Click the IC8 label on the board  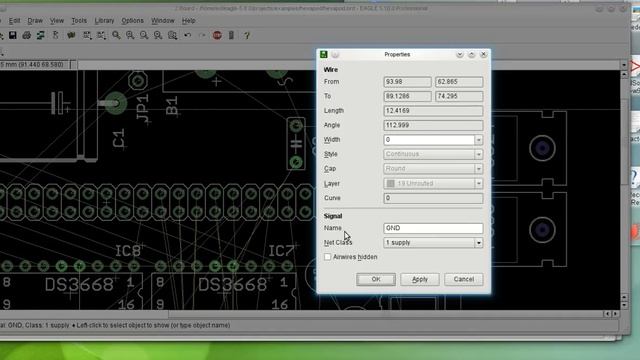pyautogui.click(x=128, y=250)
